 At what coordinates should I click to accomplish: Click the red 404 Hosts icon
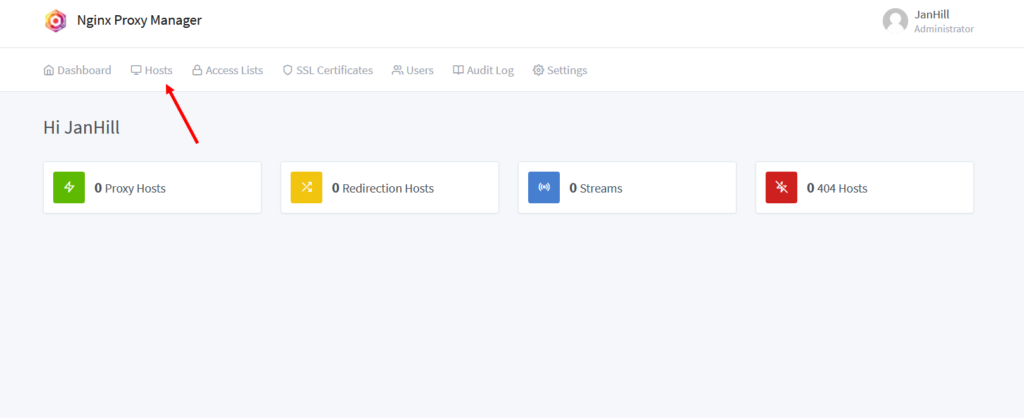coord(781,187)
